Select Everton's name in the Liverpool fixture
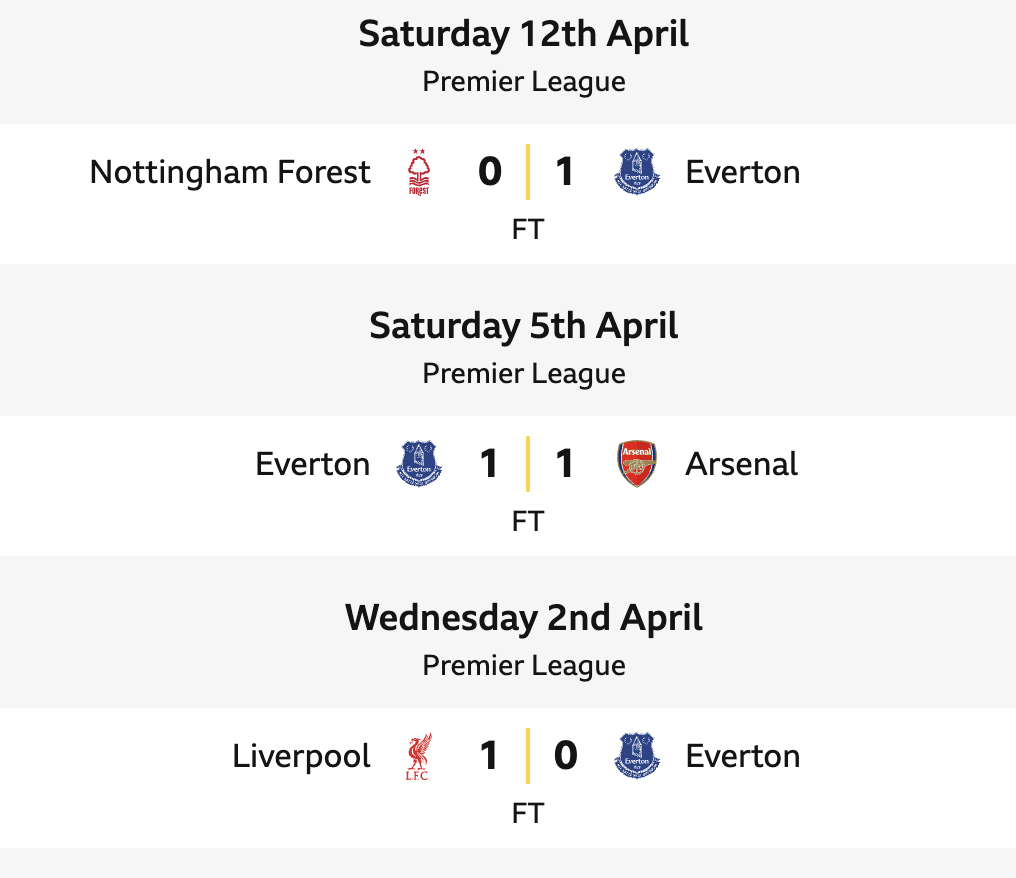 742,756
